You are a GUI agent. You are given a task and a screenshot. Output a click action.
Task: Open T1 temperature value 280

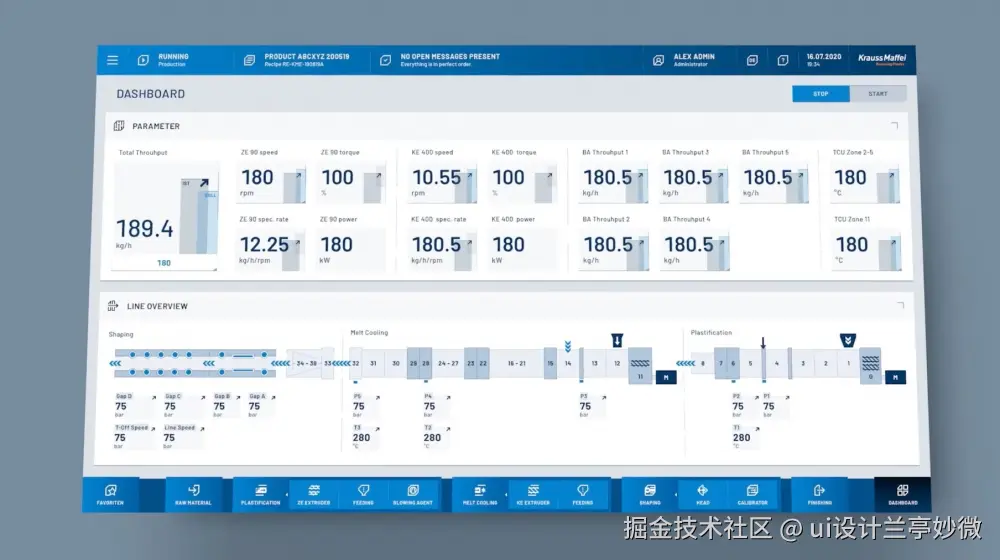tap(741, 438)
